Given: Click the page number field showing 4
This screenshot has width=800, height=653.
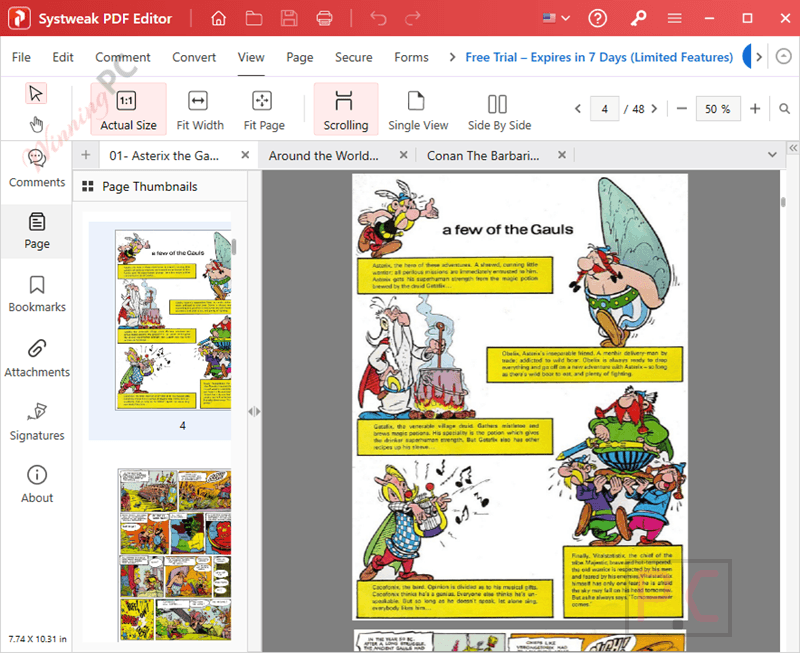Looking at the screenshot, I should 604,109.
